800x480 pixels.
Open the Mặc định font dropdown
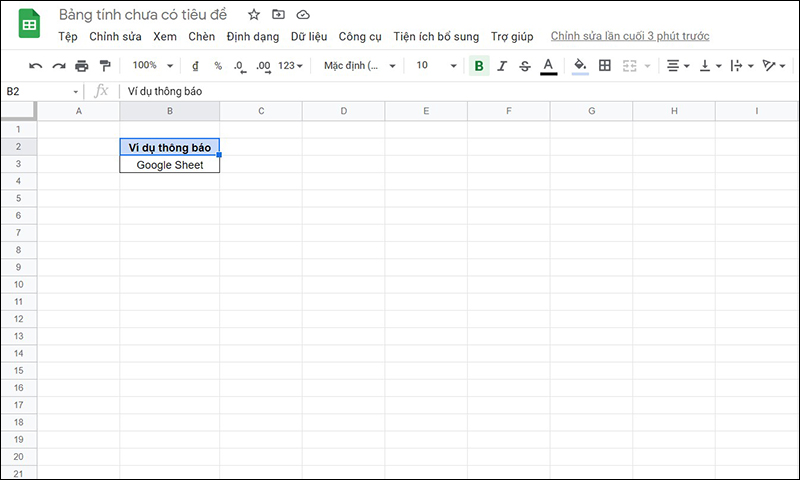pyautogui.click(x=360, y=66)
